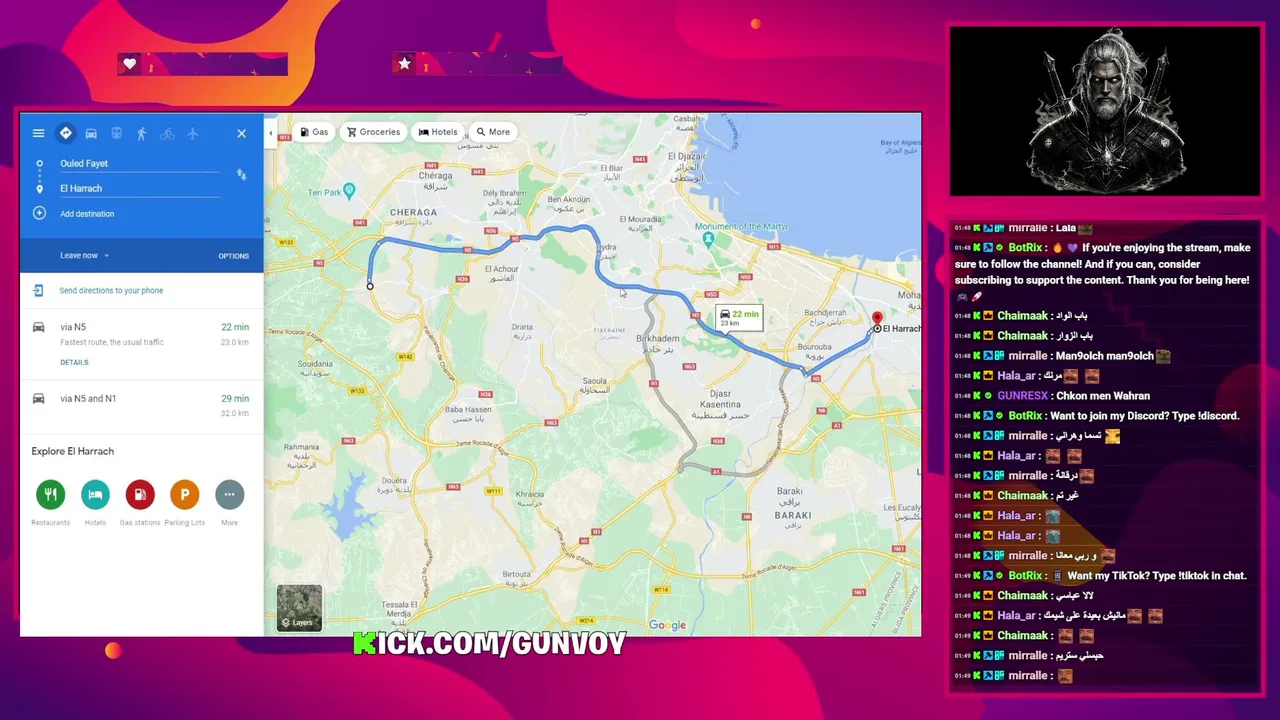Viewport: 1280px width, 720px height.
Task: Open the More chip above the map
Action: [x=493, y=132]
